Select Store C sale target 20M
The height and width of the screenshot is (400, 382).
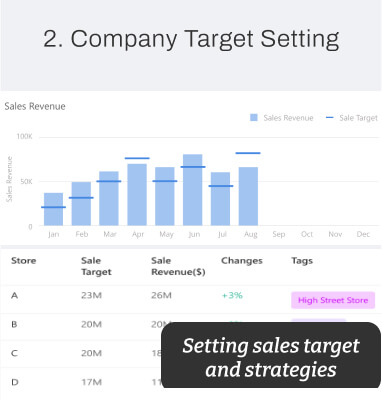[x=91, y=353]
